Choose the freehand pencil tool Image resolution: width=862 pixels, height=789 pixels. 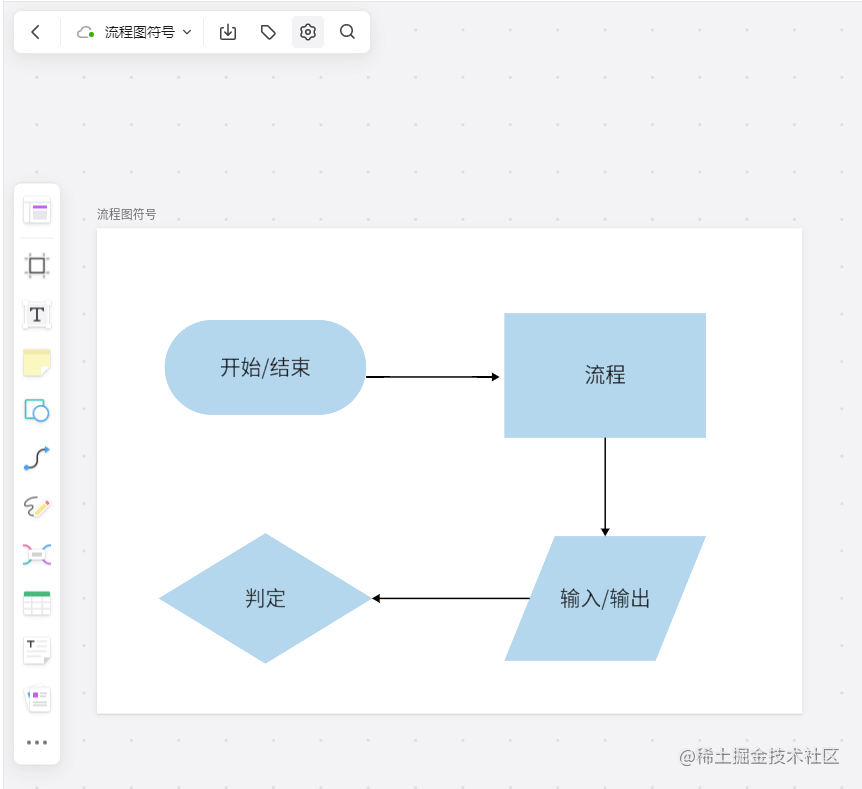37,507
